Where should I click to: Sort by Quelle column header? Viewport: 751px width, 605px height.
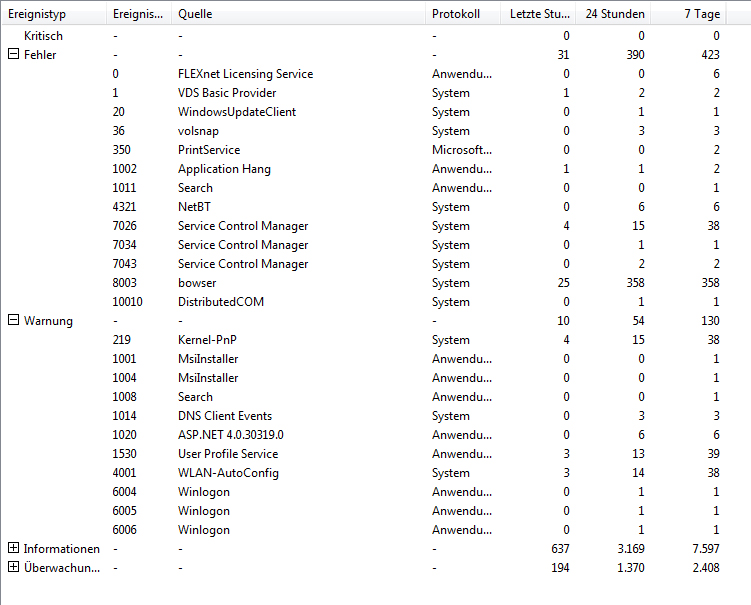coord(298,14)
